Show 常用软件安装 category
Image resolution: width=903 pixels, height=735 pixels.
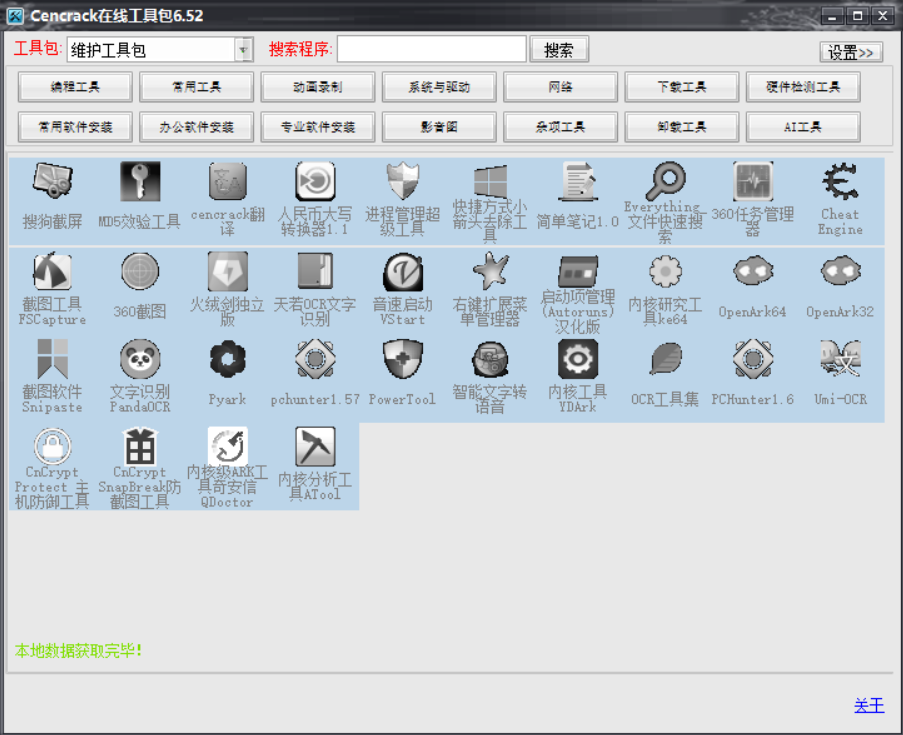click(75, 127)
